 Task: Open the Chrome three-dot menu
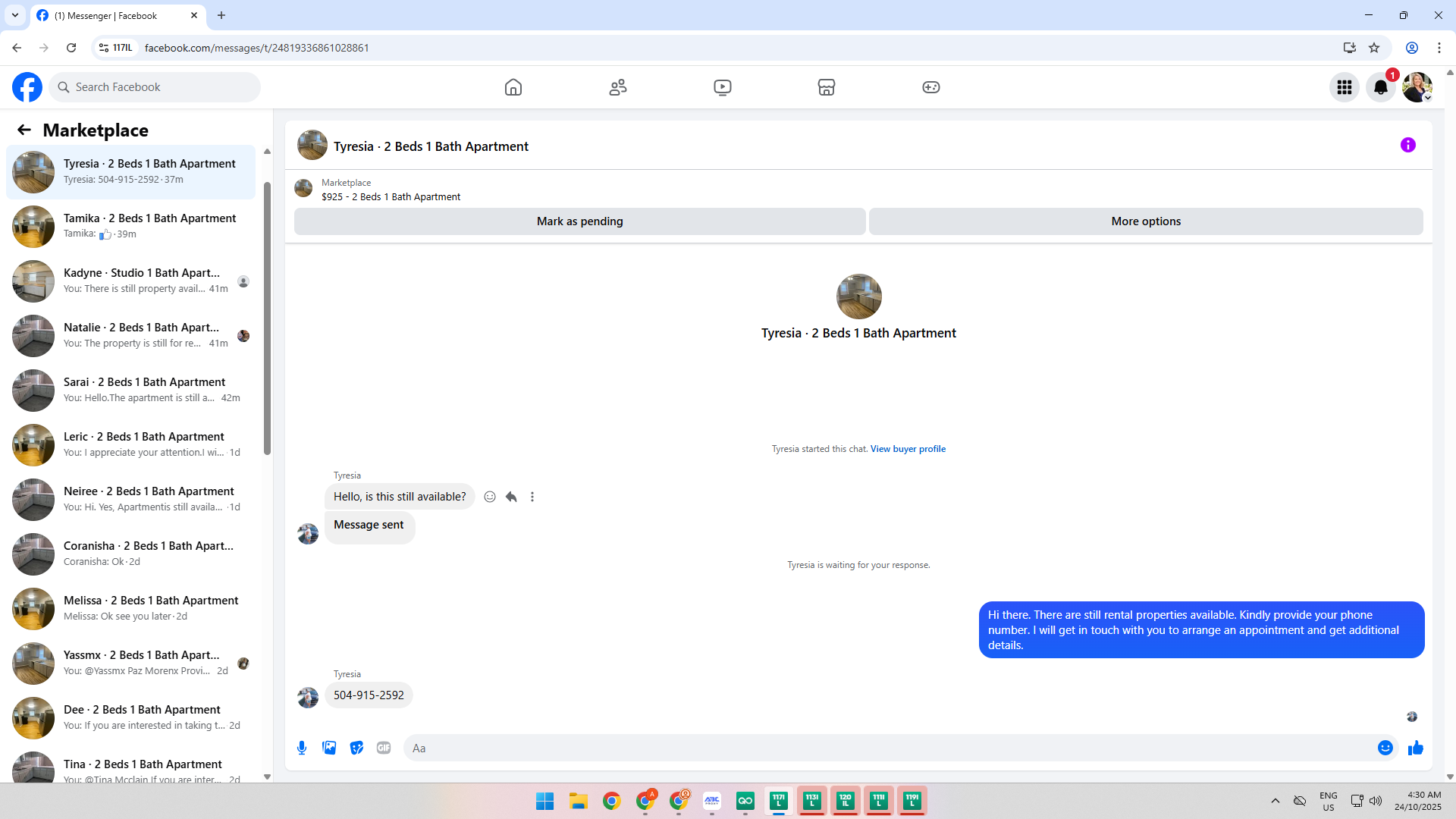point(1439,48)
